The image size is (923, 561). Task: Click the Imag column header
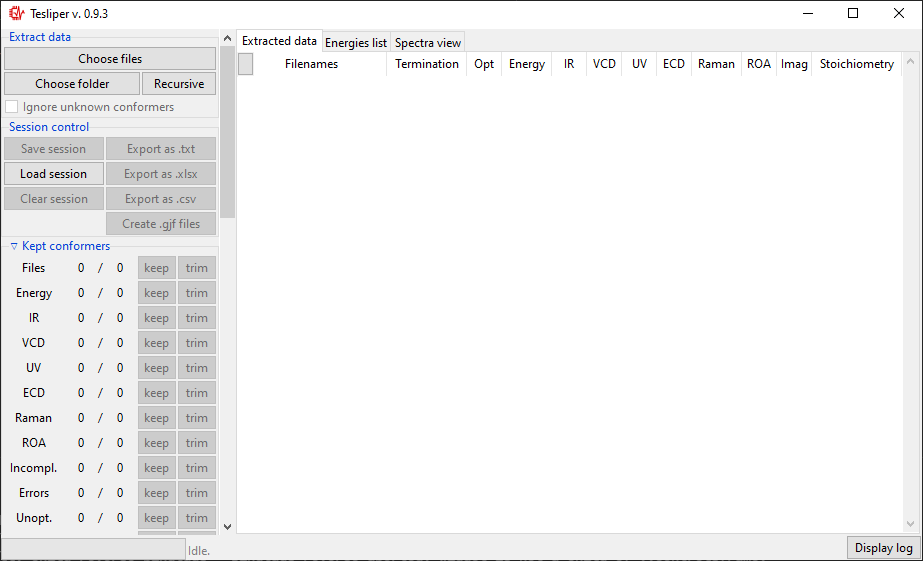(x=793, y=64)
